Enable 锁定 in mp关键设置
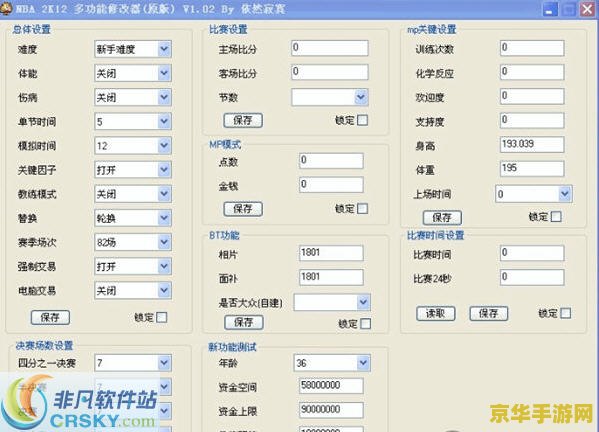 (x=556, y=217)
